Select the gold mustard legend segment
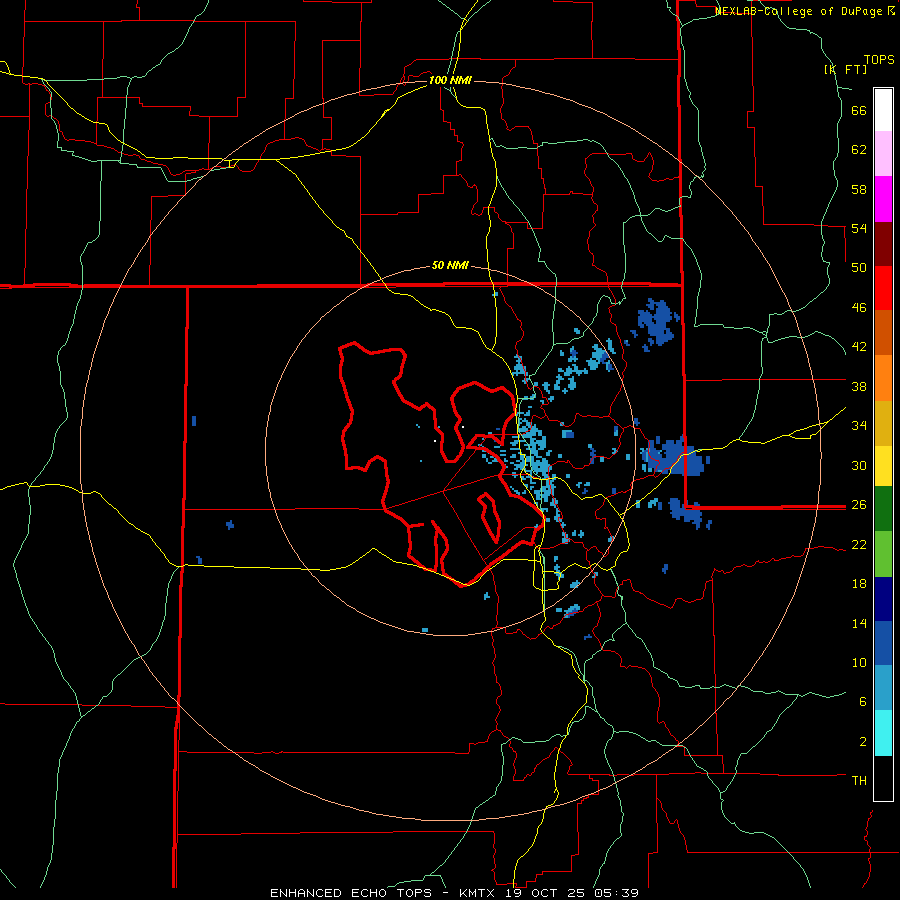Viewport: 900px width, 900px height. (883, 424)
